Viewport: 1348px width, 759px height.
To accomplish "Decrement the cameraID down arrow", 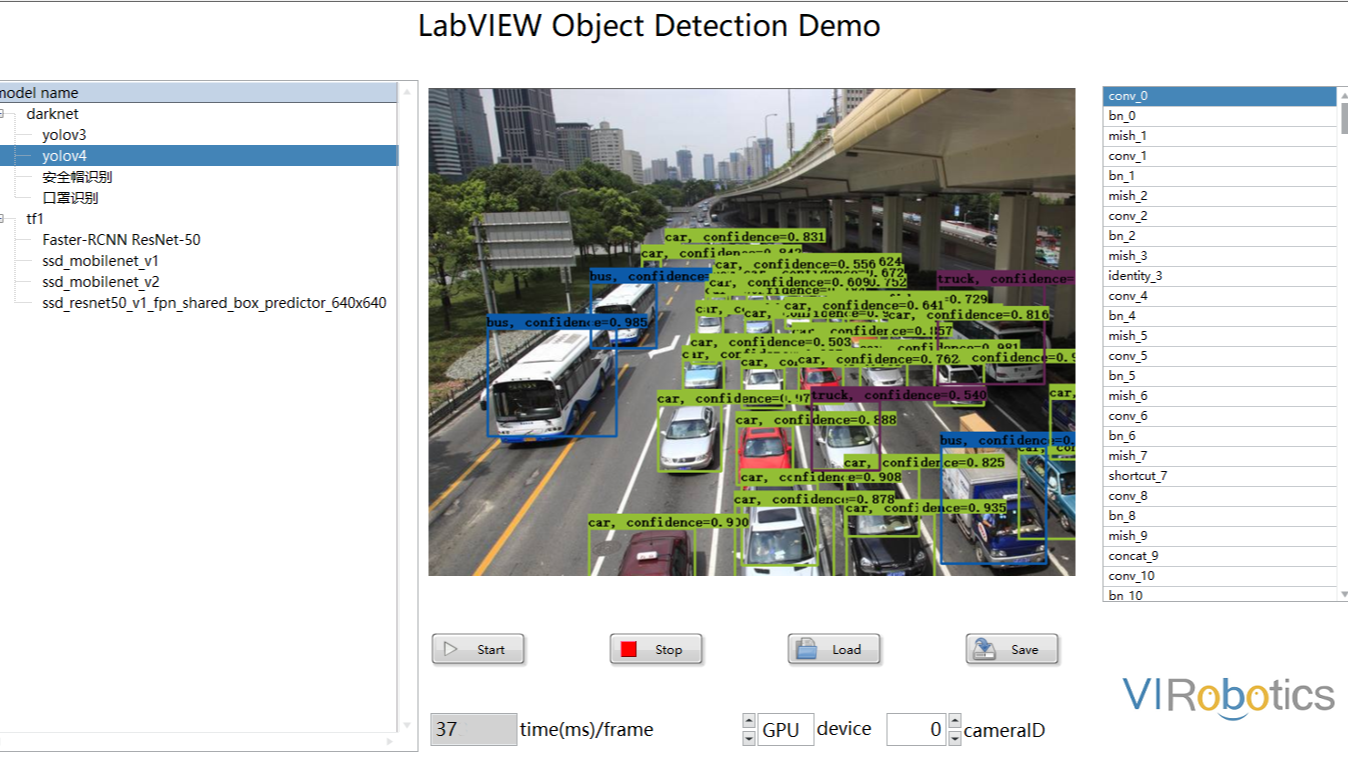I will (x=954, y=738).
